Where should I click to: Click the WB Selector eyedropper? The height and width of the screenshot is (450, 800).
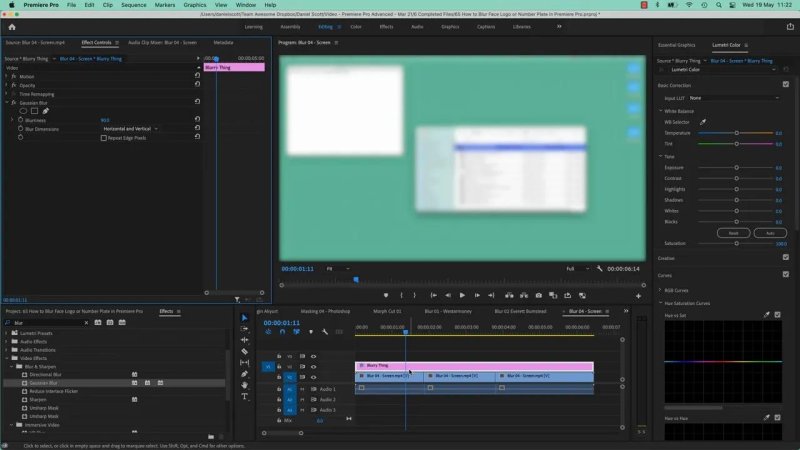(x=703, y=122)
